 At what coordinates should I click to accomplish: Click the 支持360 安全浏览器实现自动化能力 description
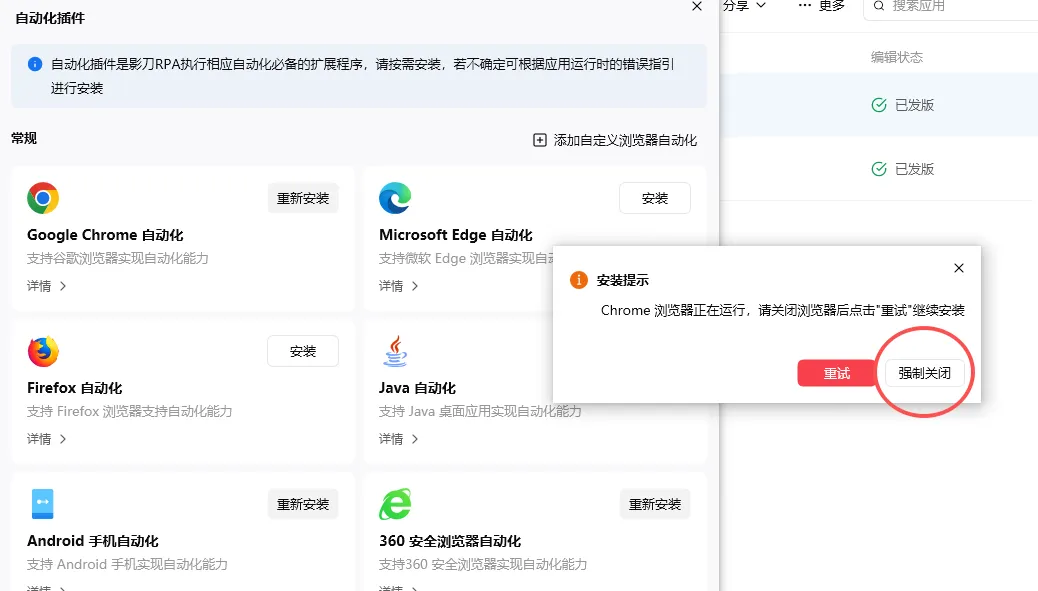[483, 564]
